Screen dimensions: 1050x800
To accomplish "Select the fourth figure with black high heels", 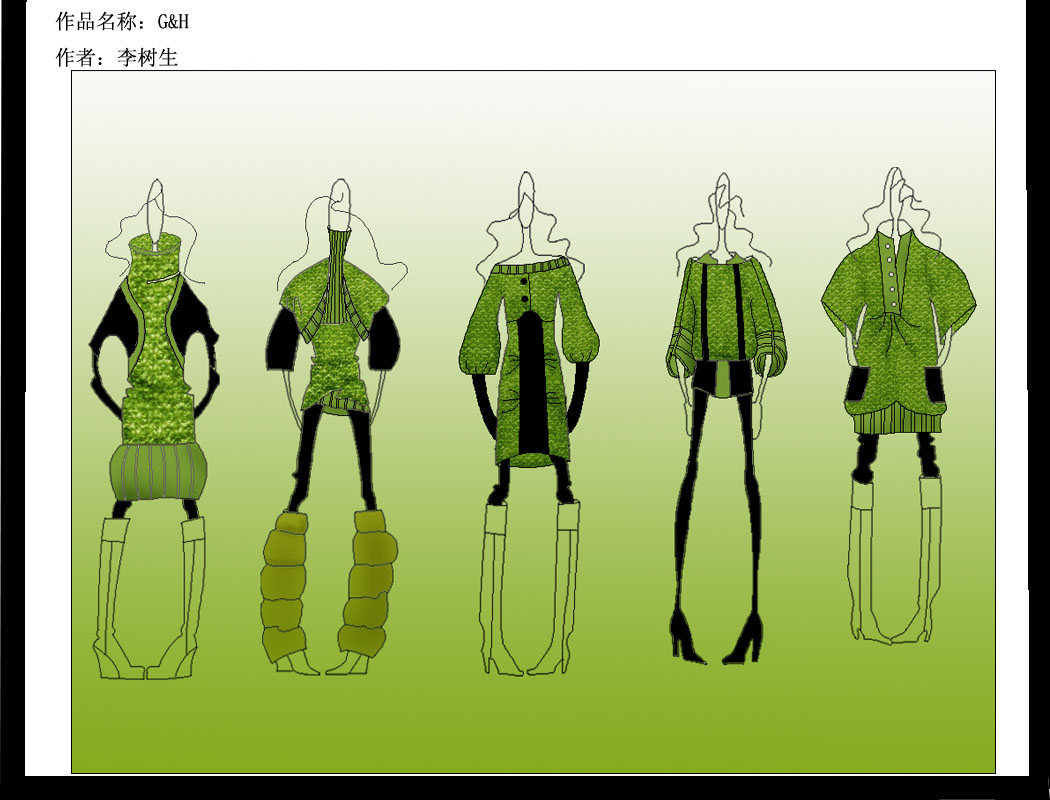I will 726,418.
